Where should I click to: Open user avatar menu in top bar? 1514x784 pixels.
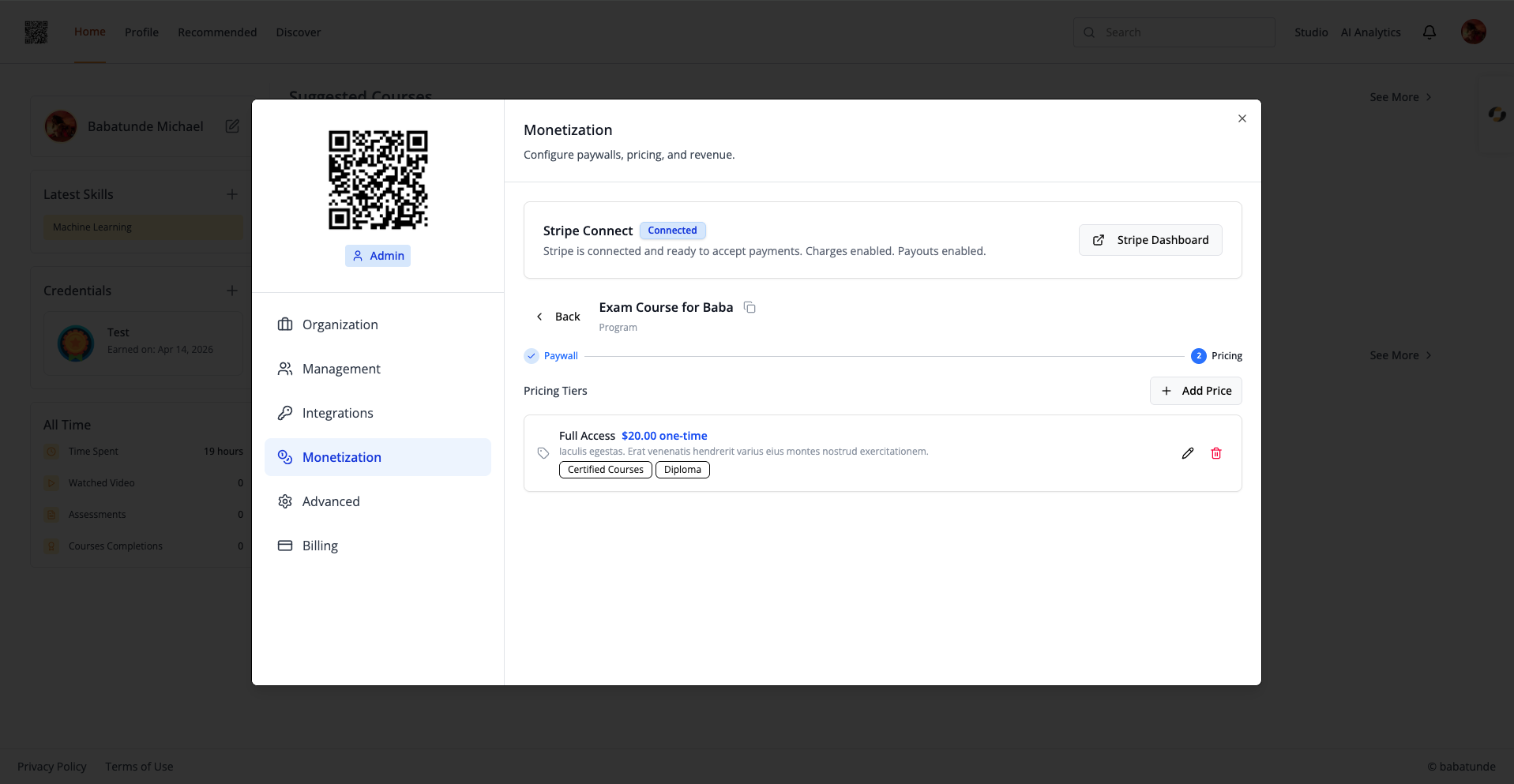(x=1473, y=32)
